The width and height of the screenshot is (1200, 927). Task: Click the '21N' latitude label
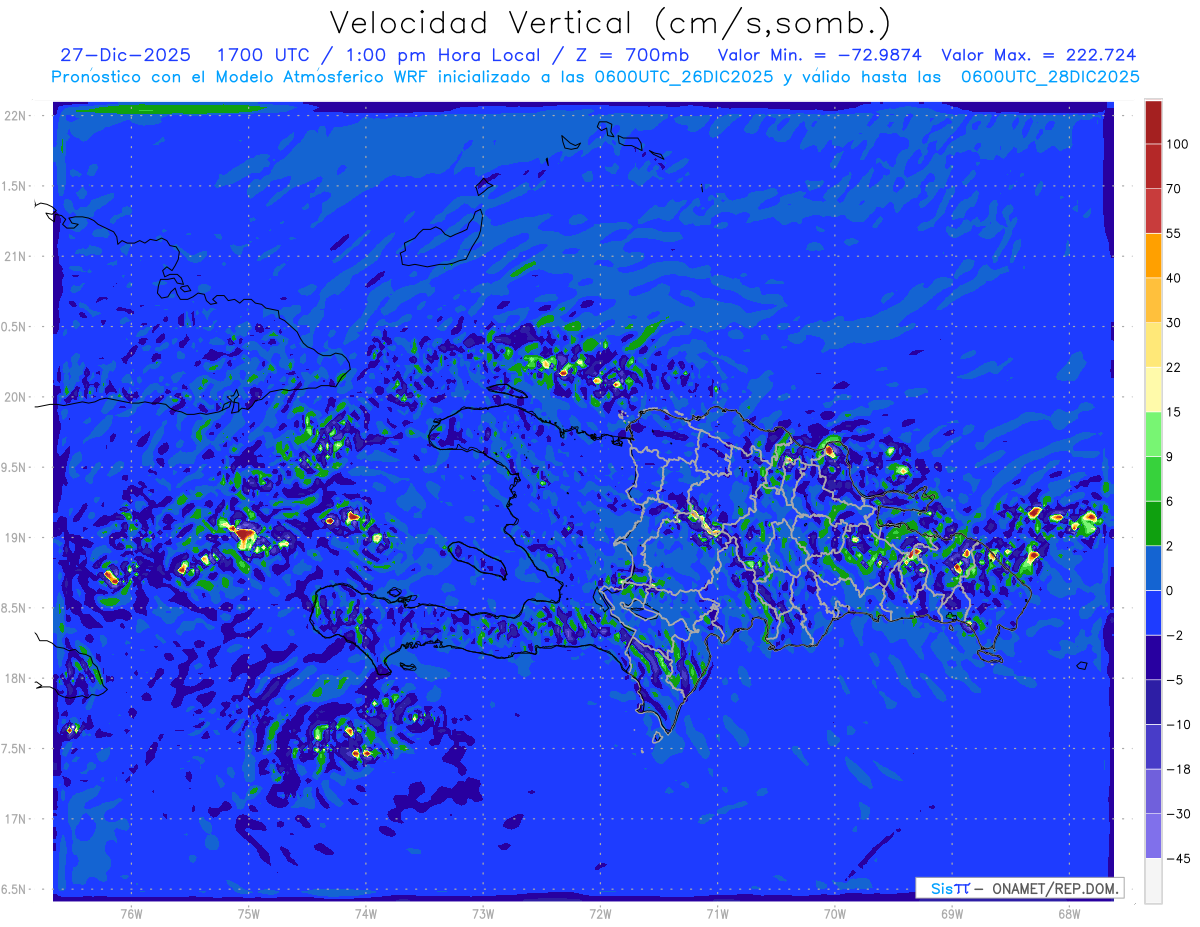16,256
